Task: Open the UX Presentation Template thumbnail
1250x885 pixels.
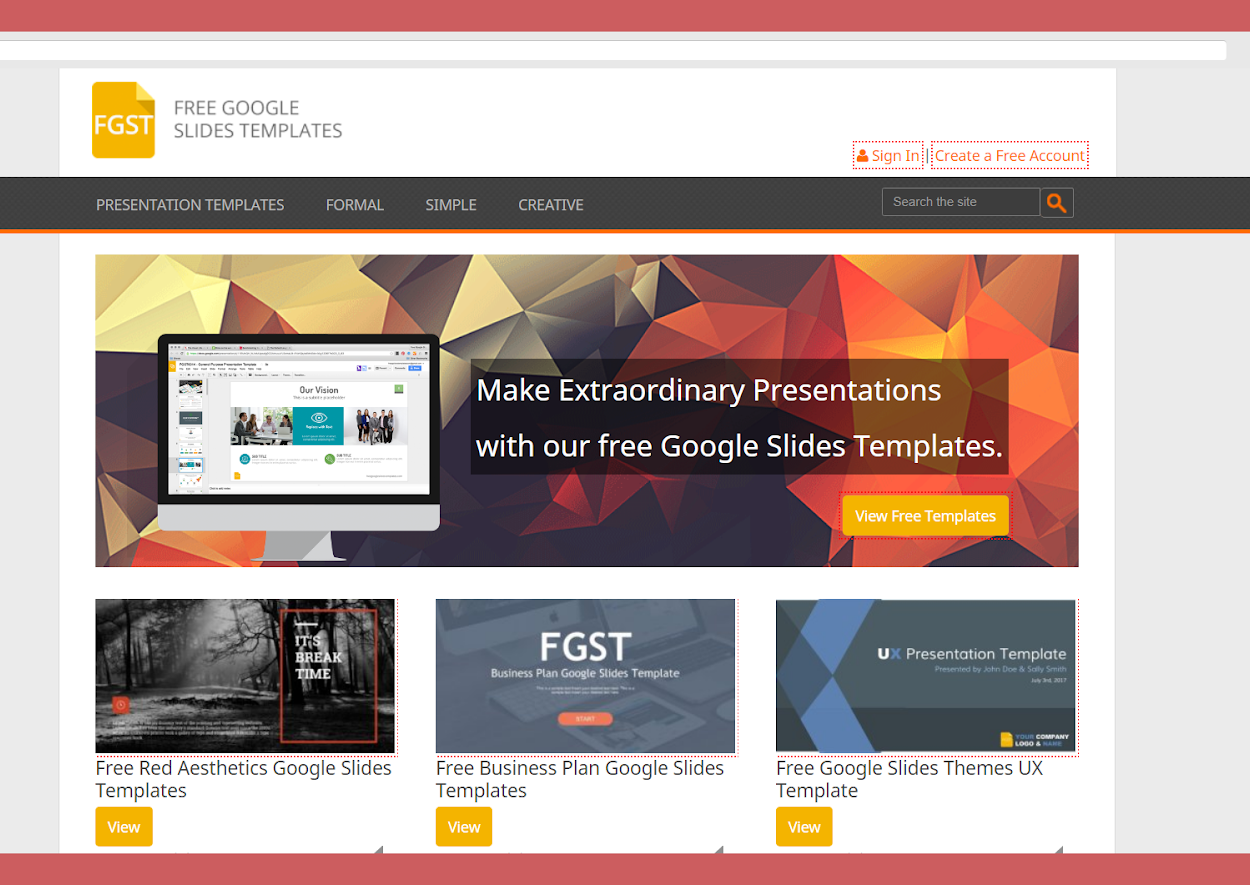Action: pyautogui.click(x=926, y=676)
